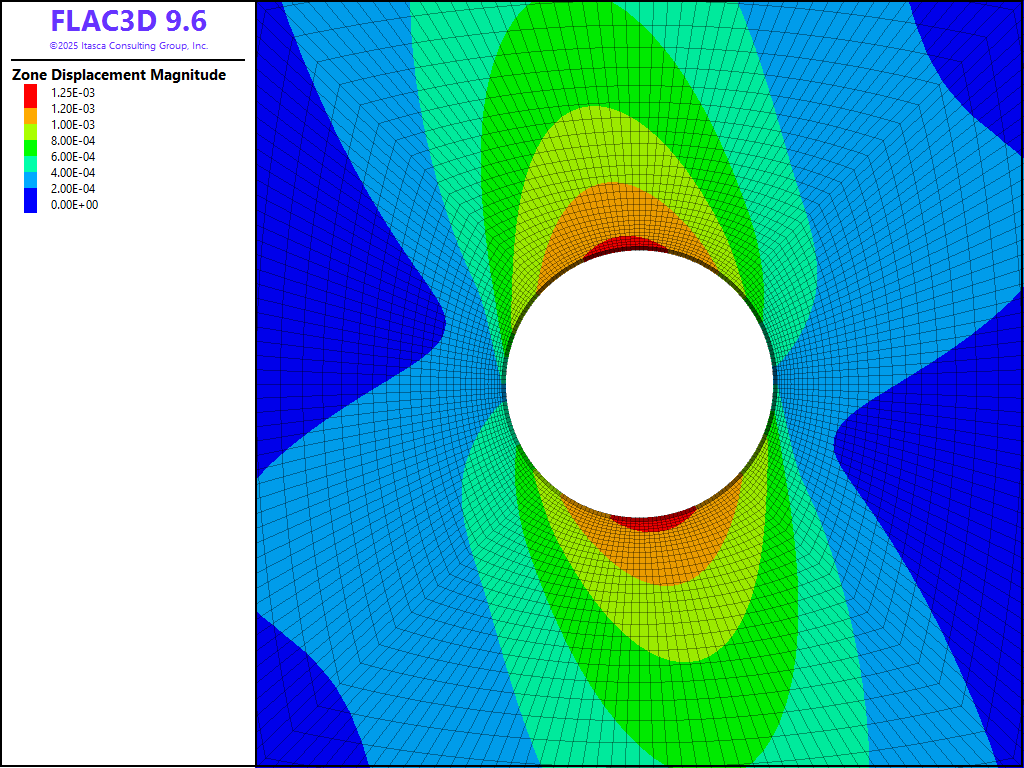Pick the dark blue legend swatch
1024x768 pixels.
(x=30, y=200)
